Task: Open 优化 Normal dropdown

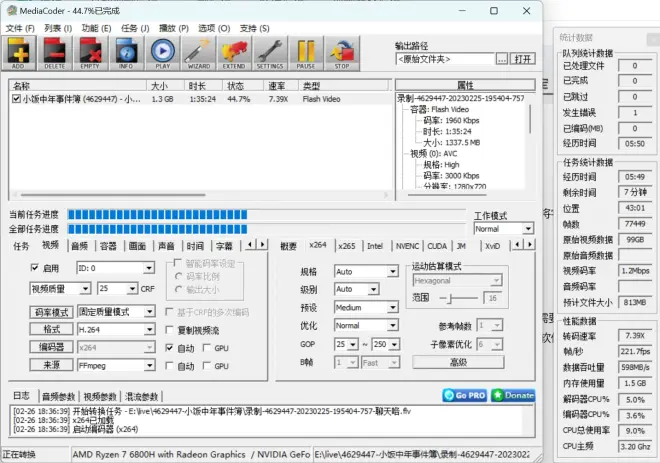Action: point(392,325)
